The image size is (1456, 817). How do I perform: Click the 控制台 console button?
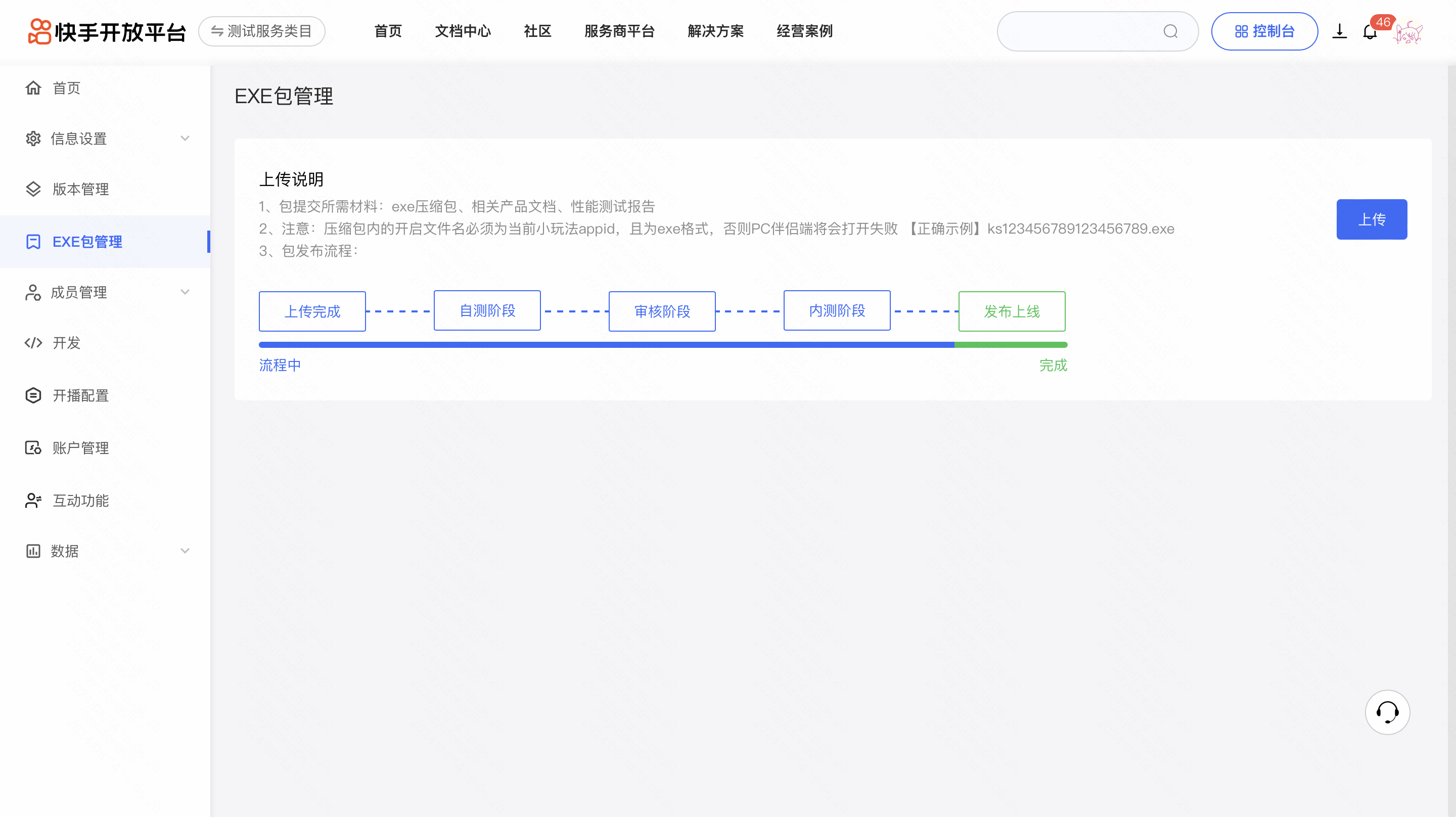click(x=1264, y=31)
